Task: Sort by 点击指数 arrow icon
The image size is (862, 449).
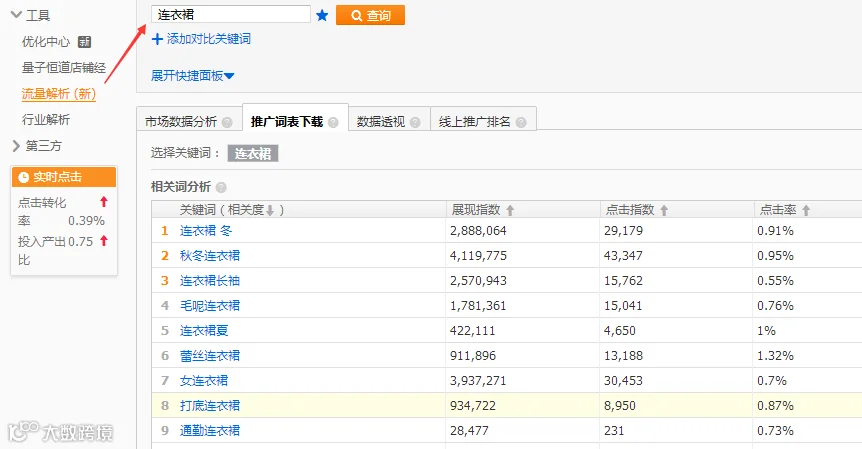Action: tap(664, 210)
